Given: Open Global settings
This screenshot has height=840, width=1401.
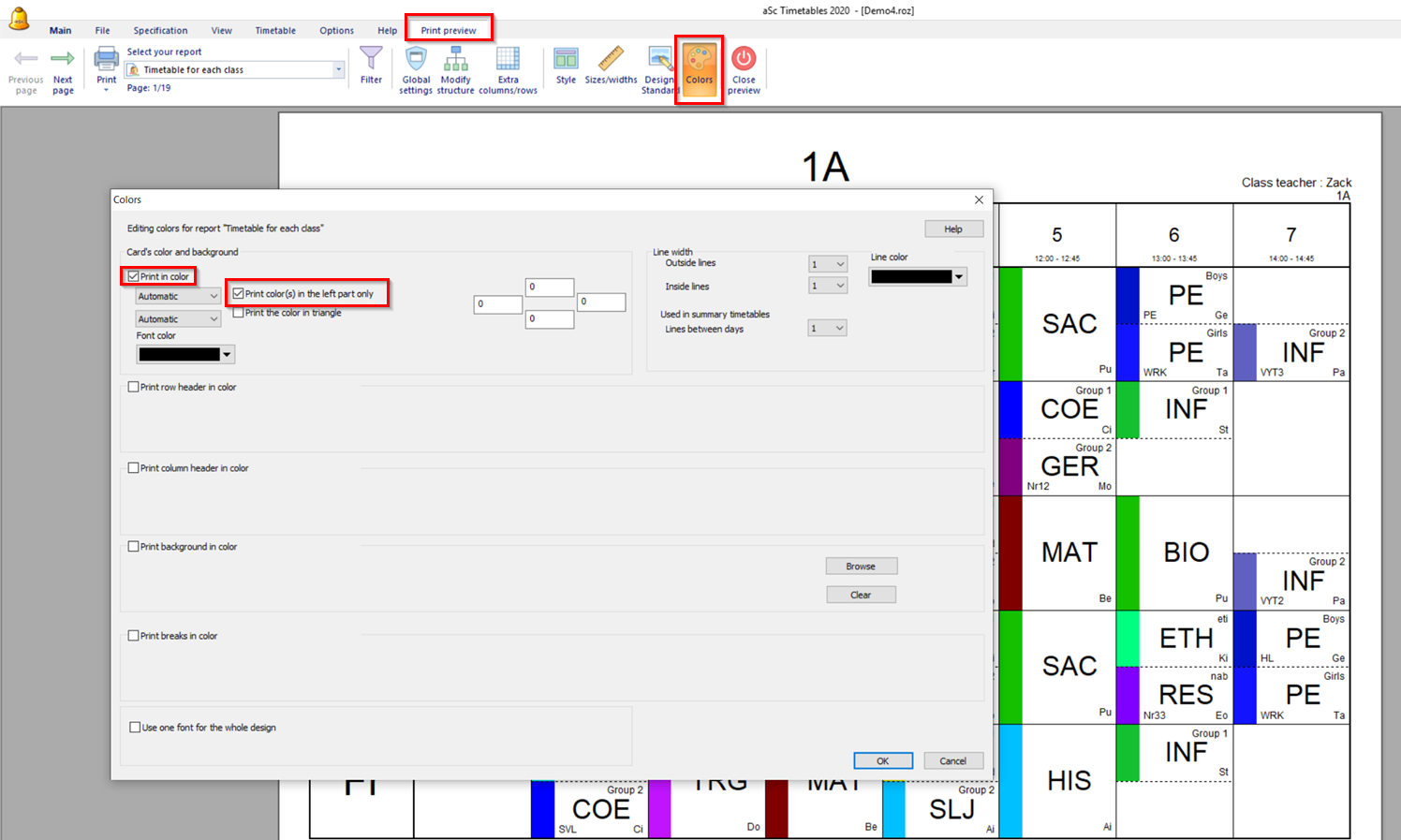Looking at the screenshot, I should 416,62.
